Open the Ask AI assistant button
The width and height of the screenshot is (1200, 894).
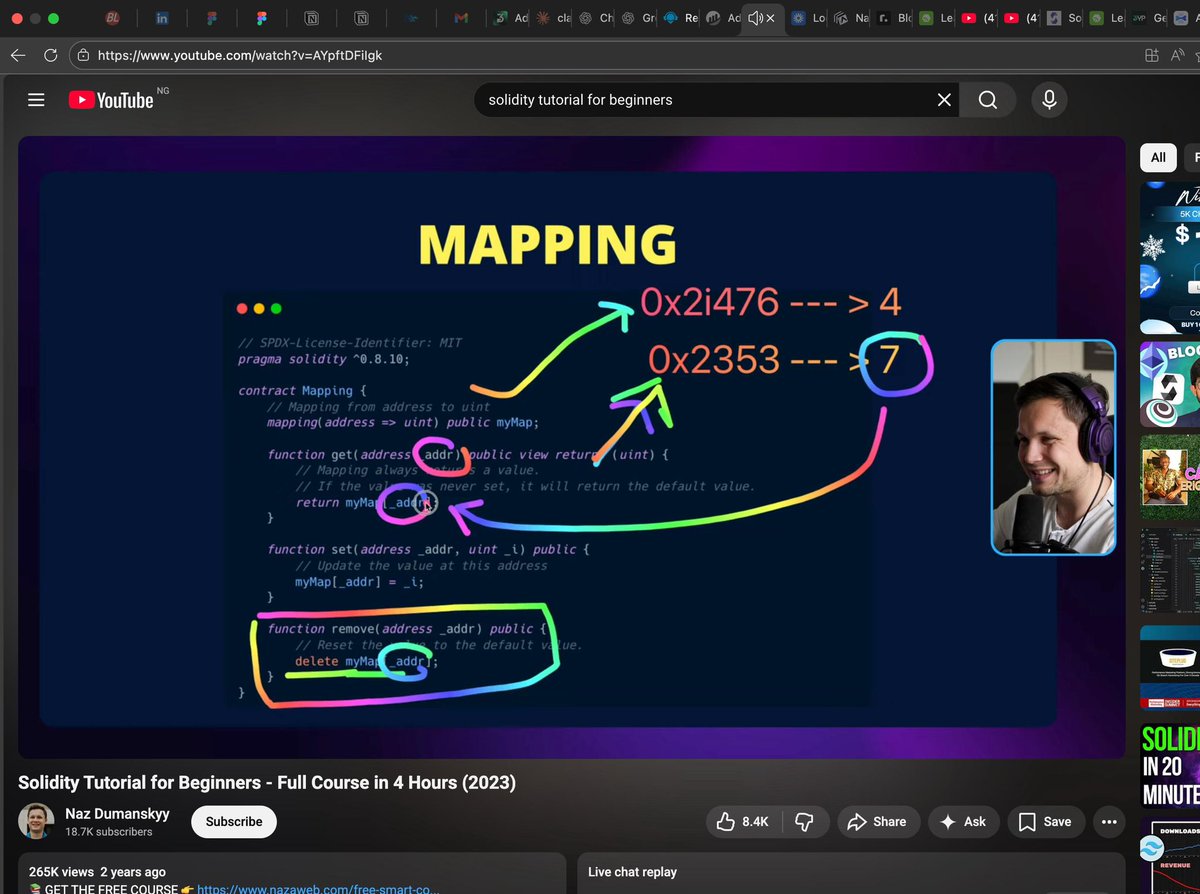(963, 822)
